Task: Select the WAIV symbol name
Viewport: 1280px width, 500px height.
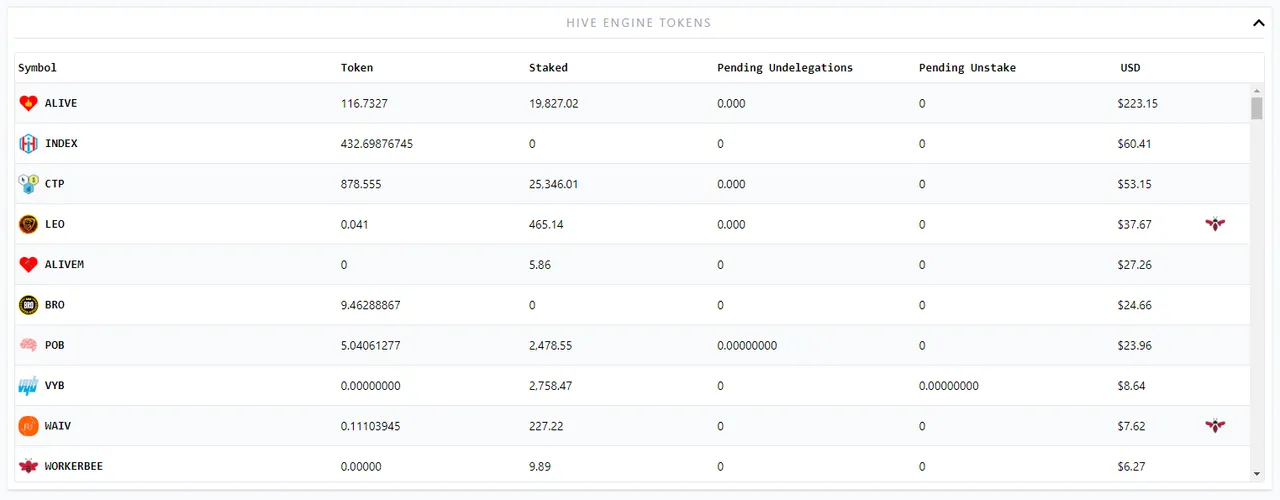Action: (58, 426)
